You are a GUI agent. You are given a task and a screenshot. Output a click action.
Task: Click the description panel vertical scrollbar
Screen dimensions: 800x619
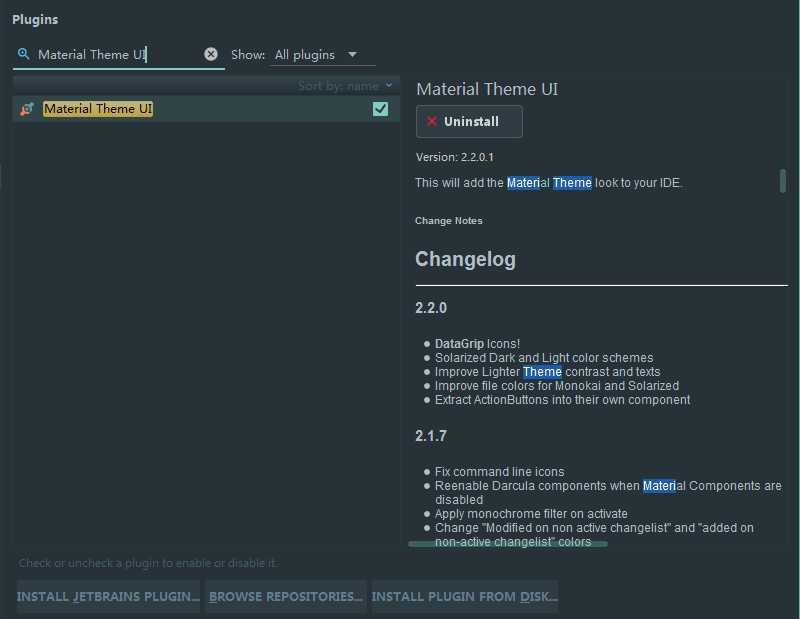pos(783,181)
